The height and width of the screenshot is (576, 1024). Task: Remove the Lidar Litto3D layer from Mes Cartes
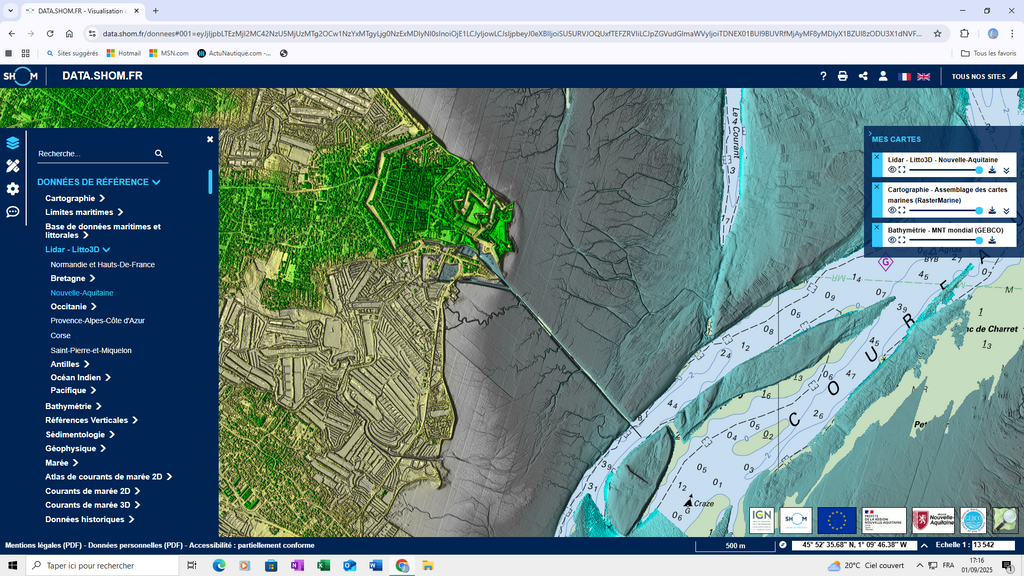click(877, 157)
